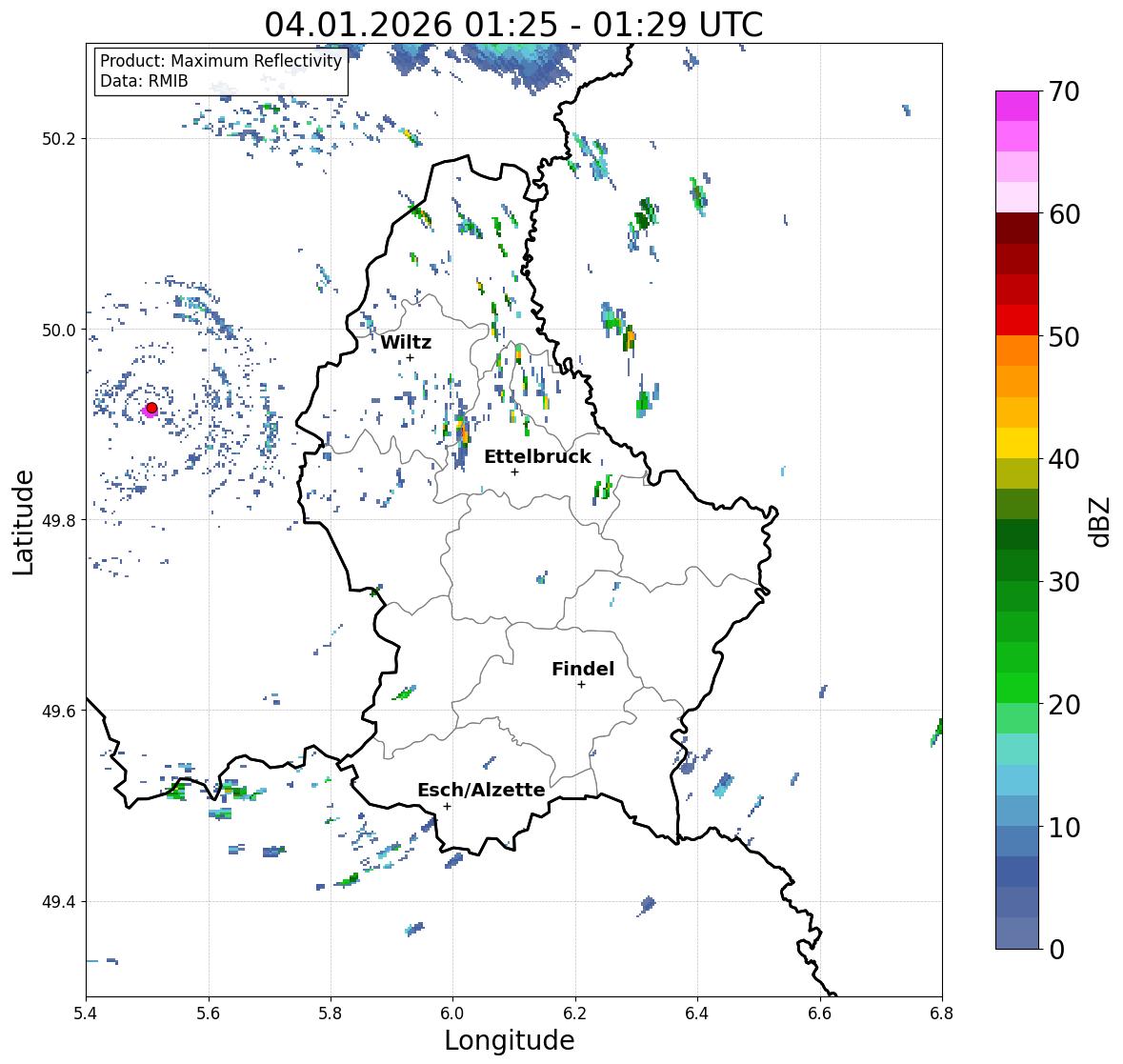This screenshot has width=1123, height=1064.
Task: Click the 6.4 longitude tick label
Action: (697, 1013)
